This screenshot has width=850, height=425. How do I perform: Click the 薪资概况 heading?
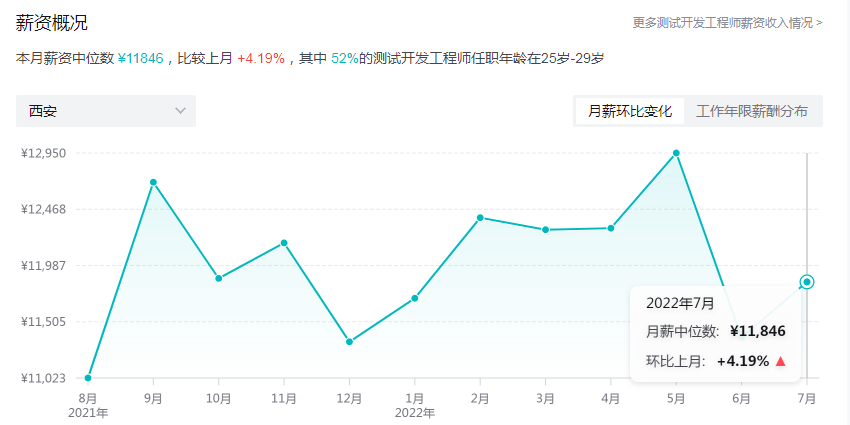tap(52, 23)
